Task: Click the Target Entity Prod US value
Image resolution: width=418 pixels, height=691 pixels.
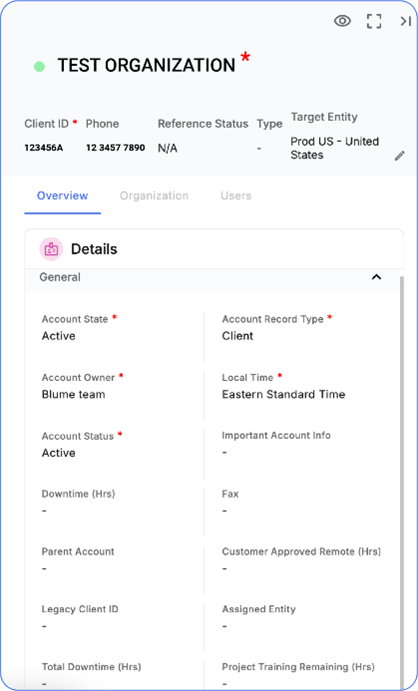Action: pos(335,148)
